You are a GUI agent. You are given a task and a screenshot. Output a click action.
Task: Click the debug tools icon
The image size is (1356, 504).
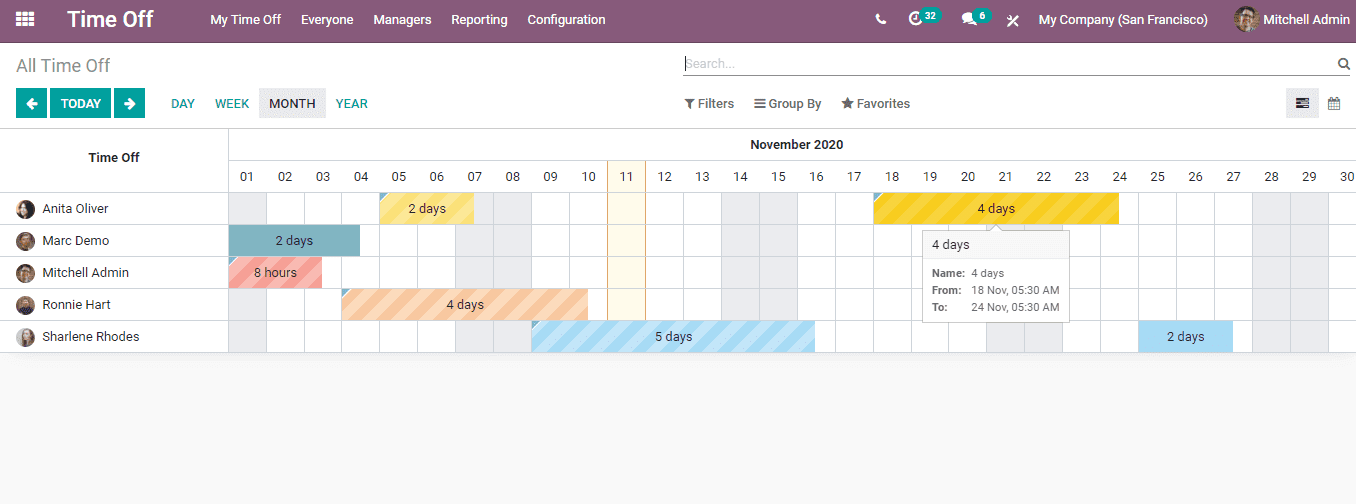point(1012,20)
